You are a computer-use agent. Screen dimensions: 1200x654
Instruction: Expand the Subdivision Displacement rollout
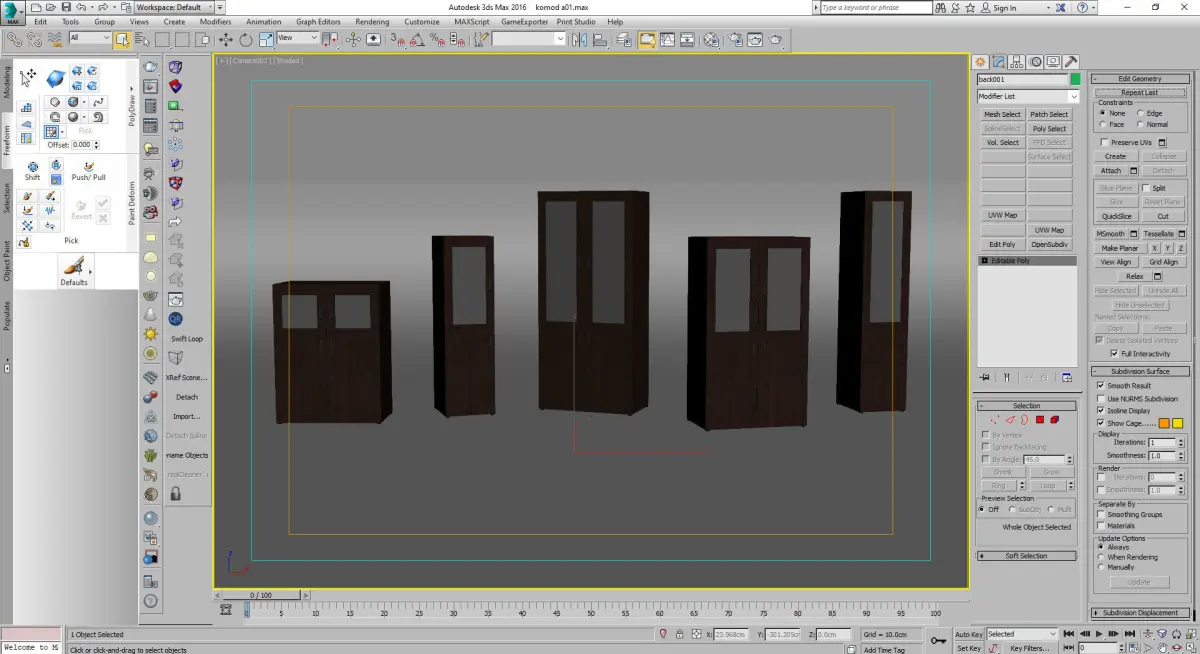tap(1139, 613)
